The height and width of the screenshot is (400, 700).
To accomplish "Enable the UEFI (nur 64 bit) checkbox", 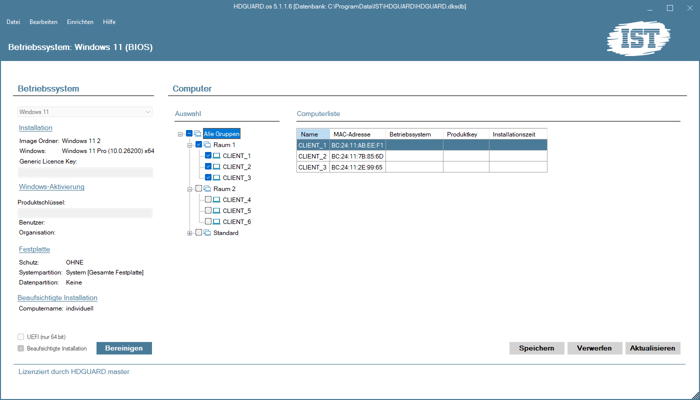I will point(21,337).
